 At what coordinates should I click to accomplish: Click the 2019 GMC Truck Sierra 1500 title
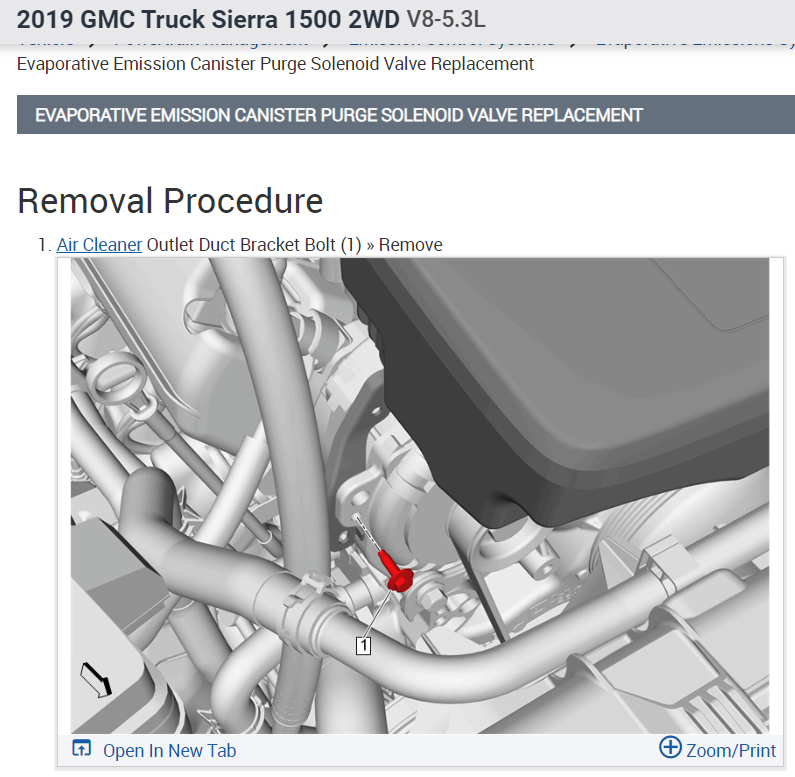[x=208, y=19]
